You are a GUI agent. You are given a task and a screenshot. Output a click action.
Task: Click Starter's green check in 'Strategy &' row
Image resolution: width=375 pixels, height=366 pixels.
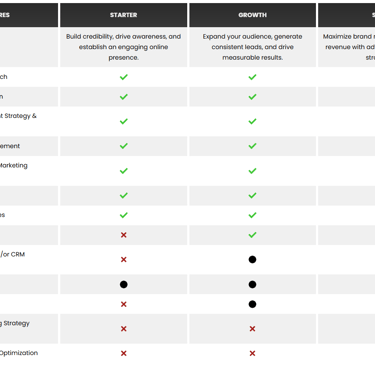point(123,121)
